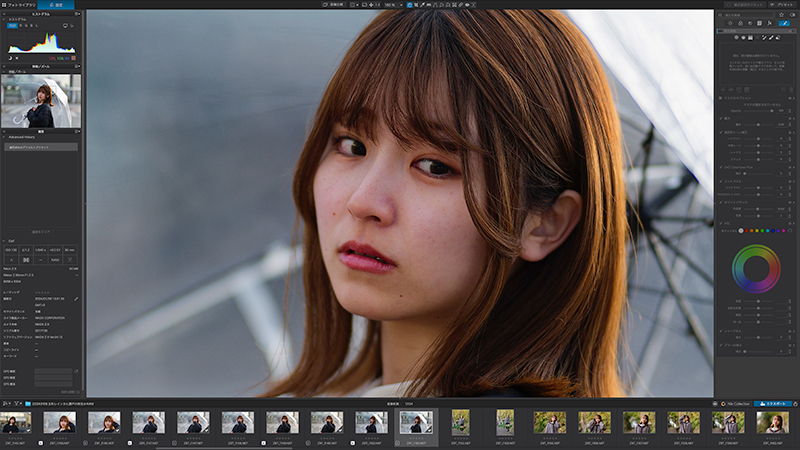Open the Histogram panel menu icon
The width and height of the screenshot is (800, 450).
(x=78, y=14)
